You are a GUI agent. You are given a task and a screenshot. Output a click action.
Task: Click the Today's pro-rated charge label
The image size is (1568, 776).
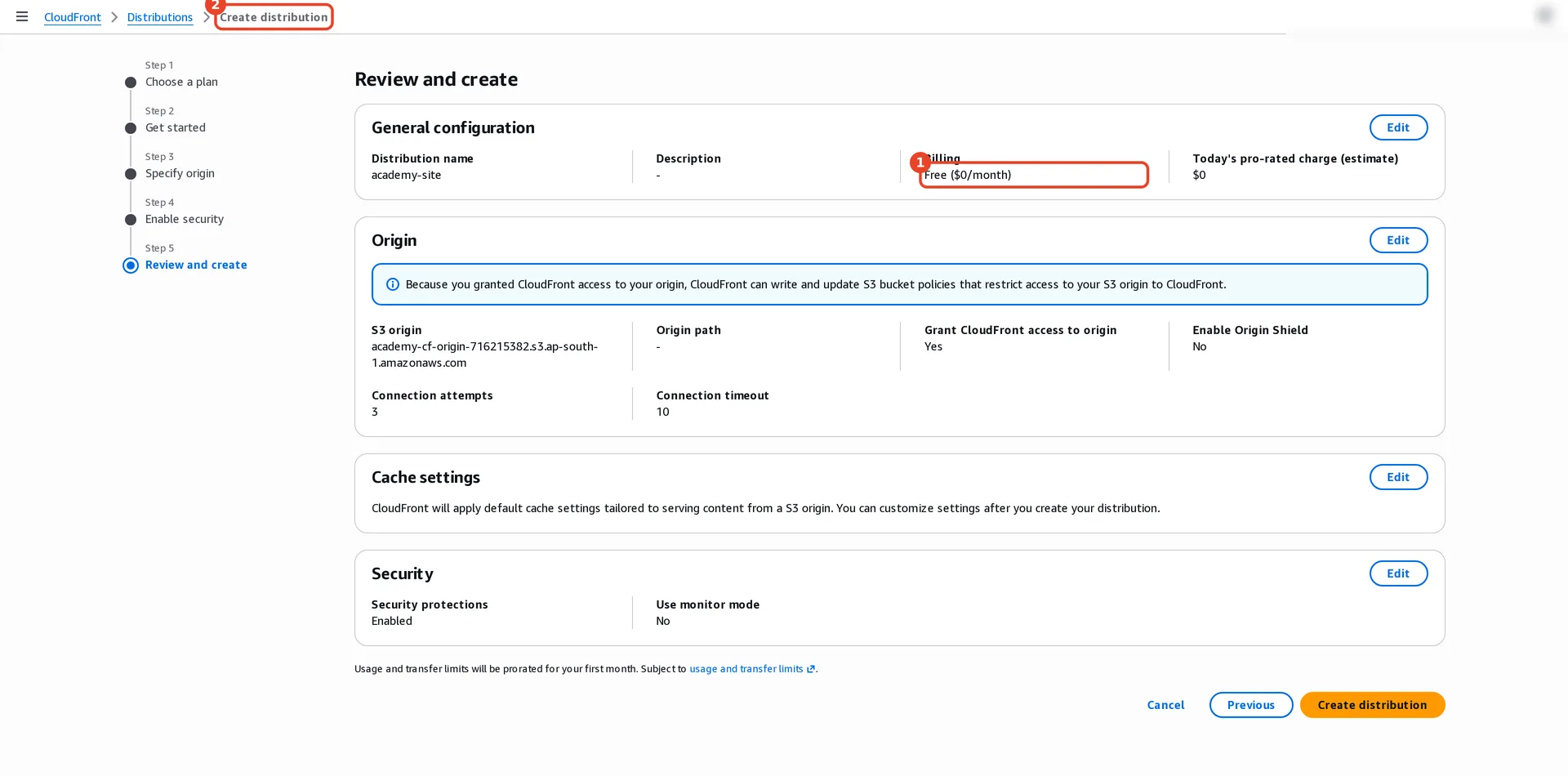[1295, 158]
